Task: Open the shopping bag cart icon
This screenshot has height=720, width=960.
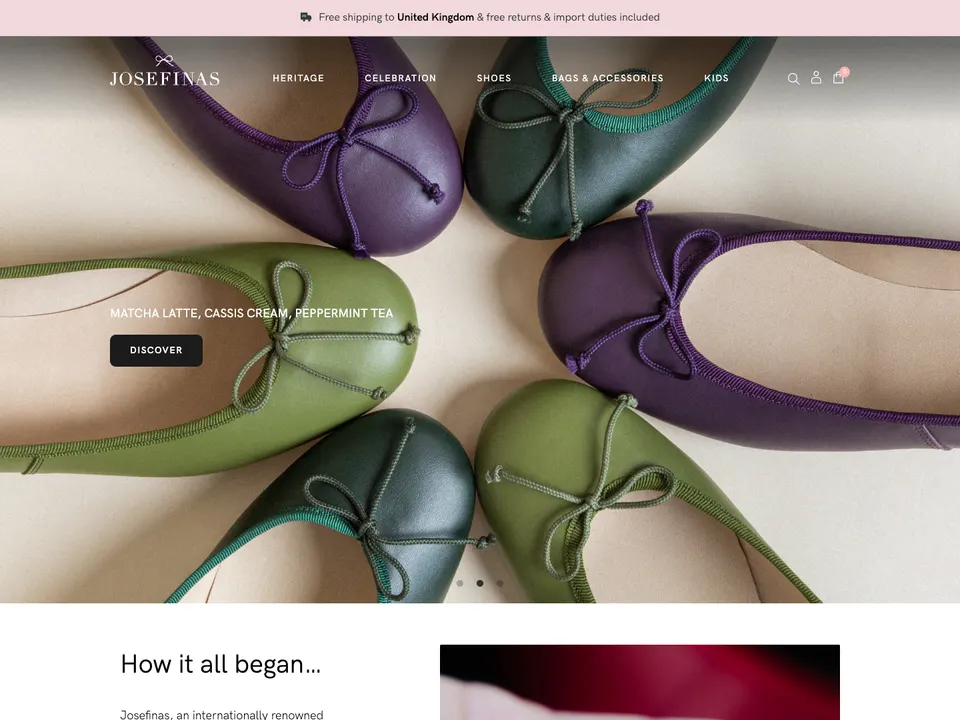Action: pos(839,77)
